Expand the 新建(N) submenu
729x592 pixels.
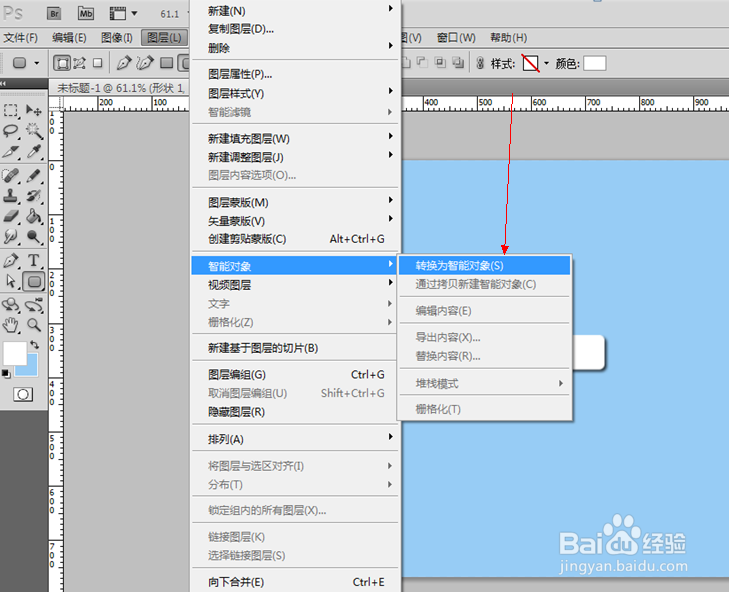(296, 11)
